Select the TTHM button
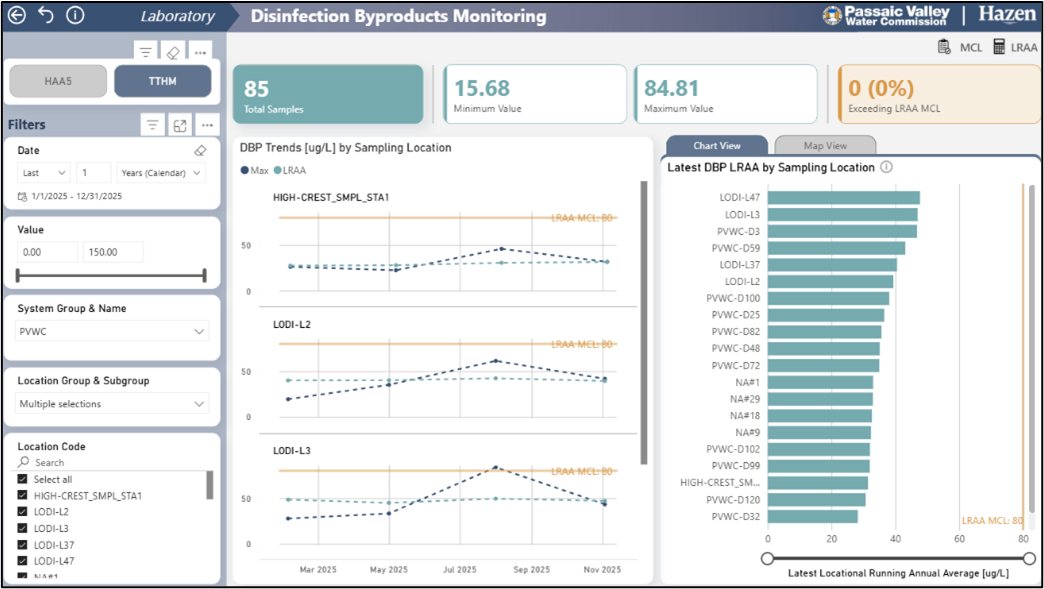The width and height of the screenshot is (1044, 589). click(162, 81)
